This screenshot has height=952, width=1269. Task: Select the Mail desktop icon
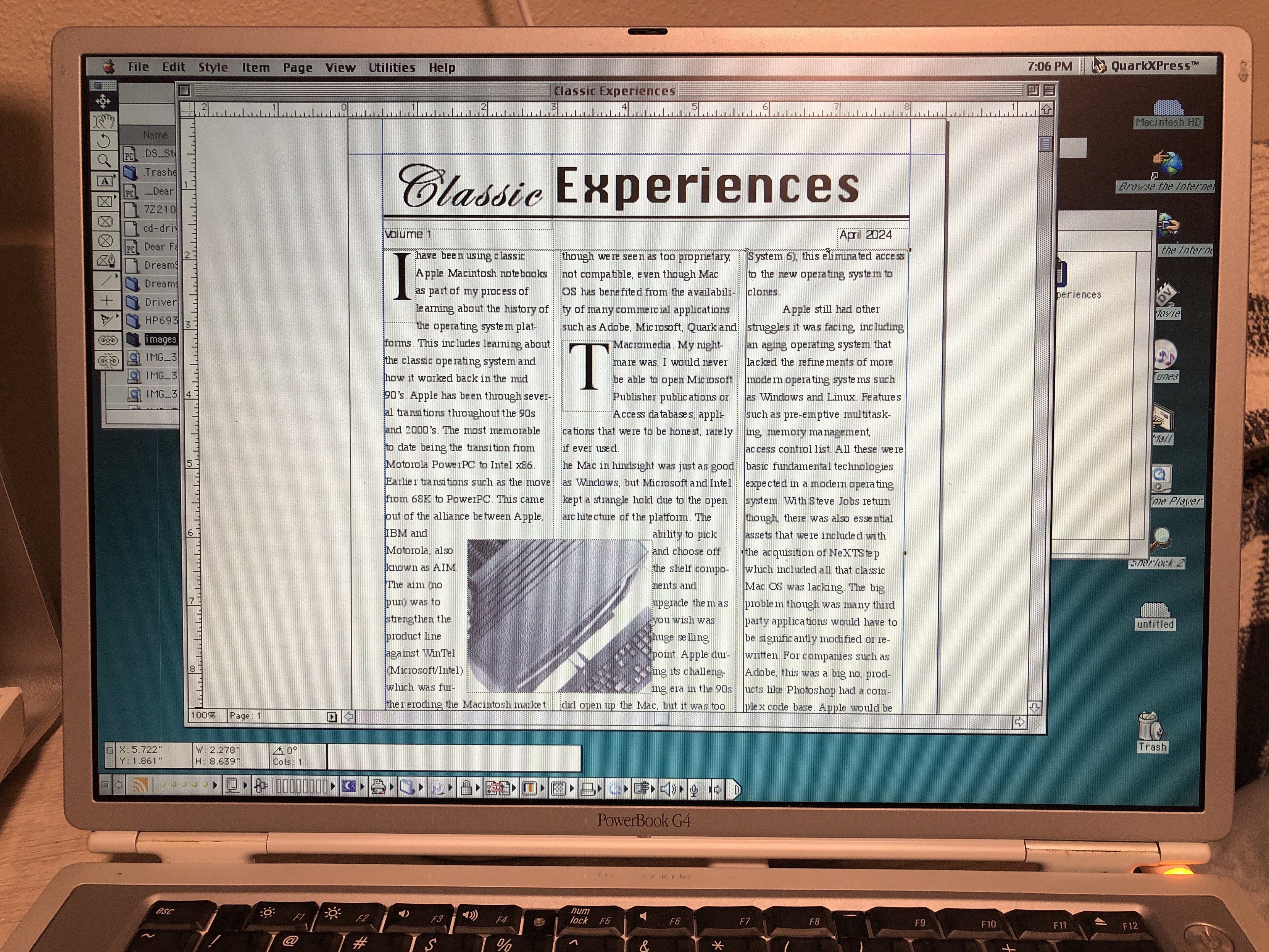point(1163,423)
